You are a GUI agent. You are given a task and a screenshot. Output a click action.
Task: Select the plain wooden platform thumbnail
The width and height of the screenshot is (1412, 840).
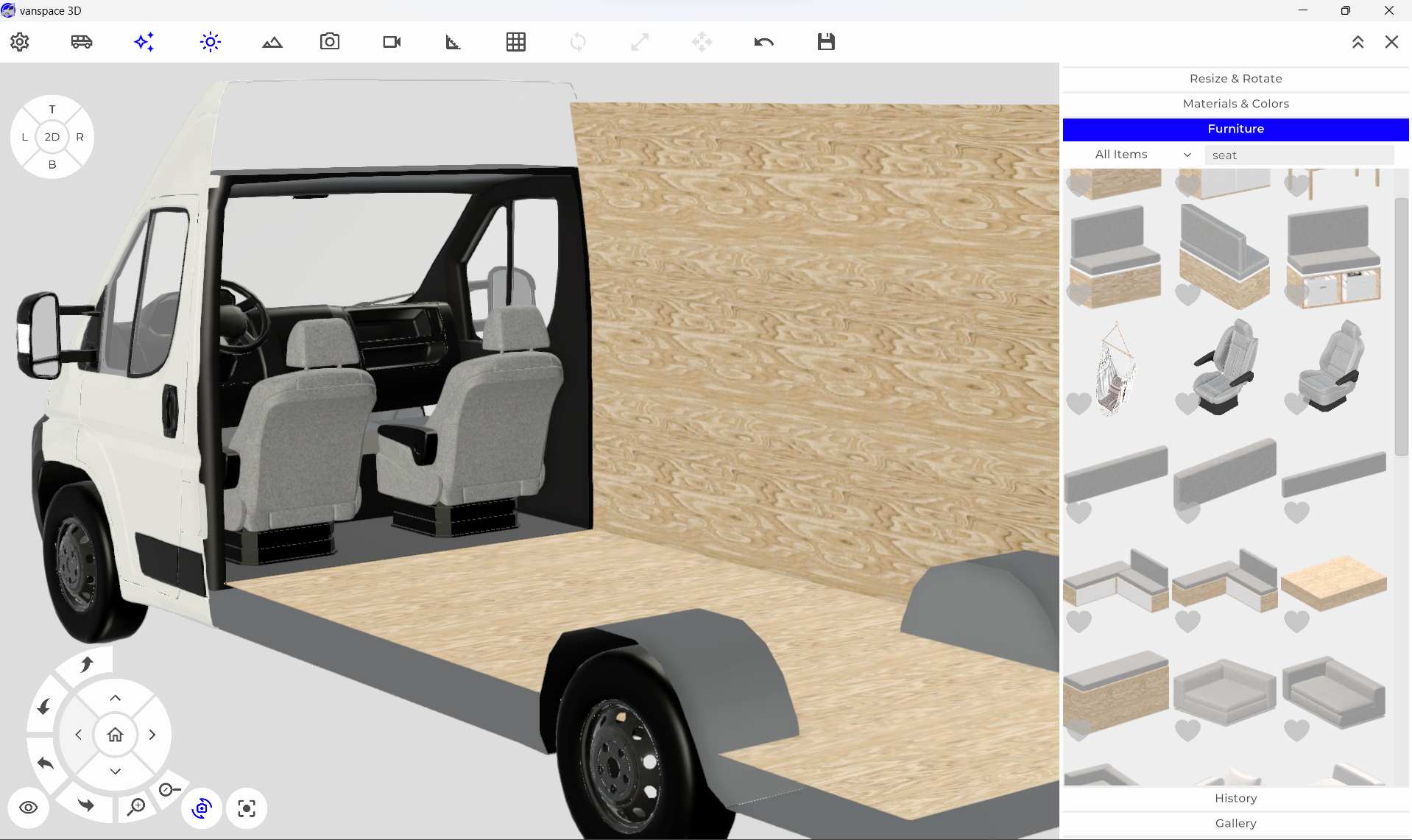(x=1334, y=583)
